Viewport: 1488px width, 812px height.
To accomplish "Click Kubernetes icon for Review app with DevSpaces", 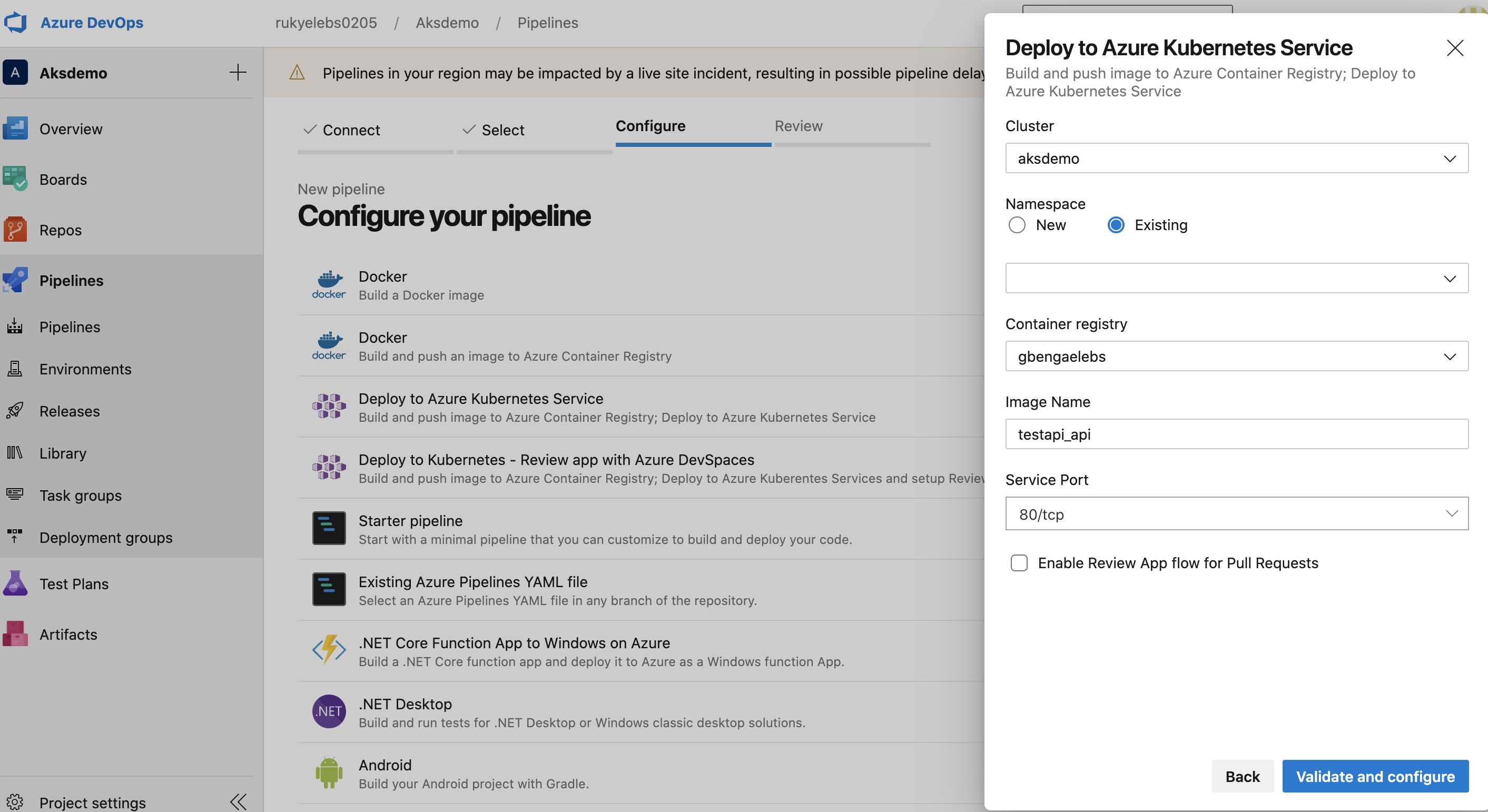I will [329, 468].
